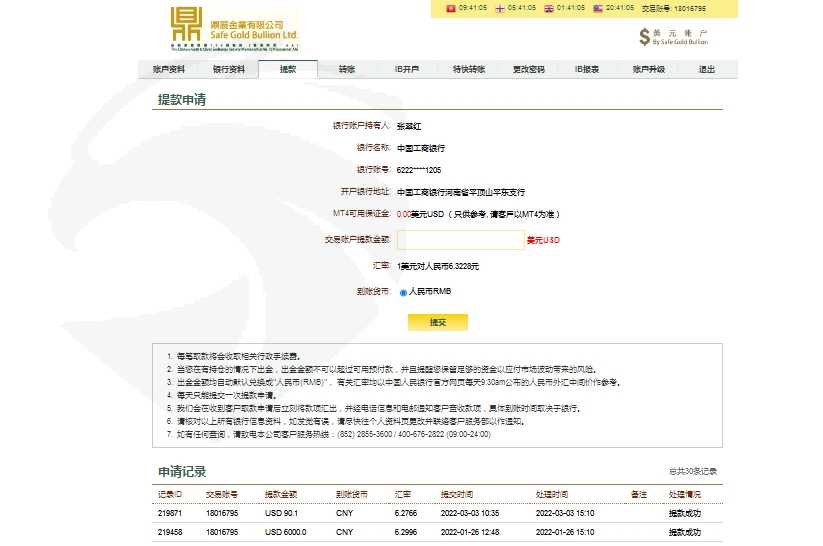The image size is (823, 546).
Task: Click the Hong Kong flag clock icon
Action: [450, 8]
